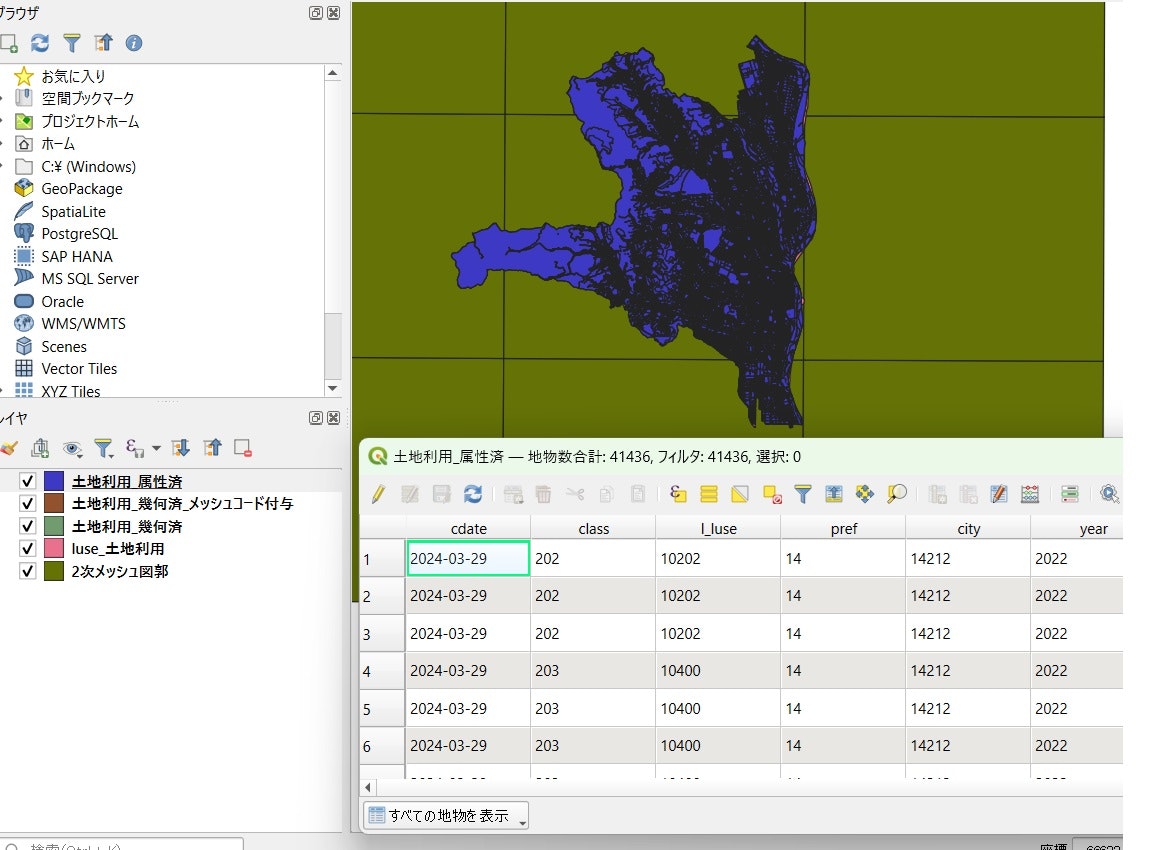Image resolution: width=1152 pixels, height=850 pixels.
Task: Reload the attribute table
Action: click(473, 494)
